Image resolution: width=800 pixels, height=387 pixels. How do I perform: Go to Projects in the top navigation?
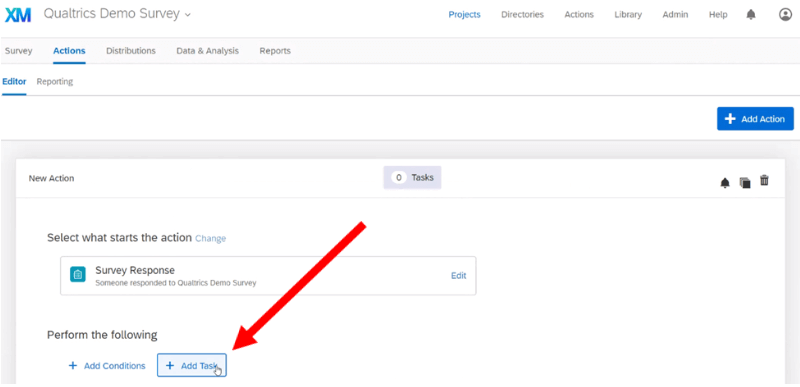point(464,15)
